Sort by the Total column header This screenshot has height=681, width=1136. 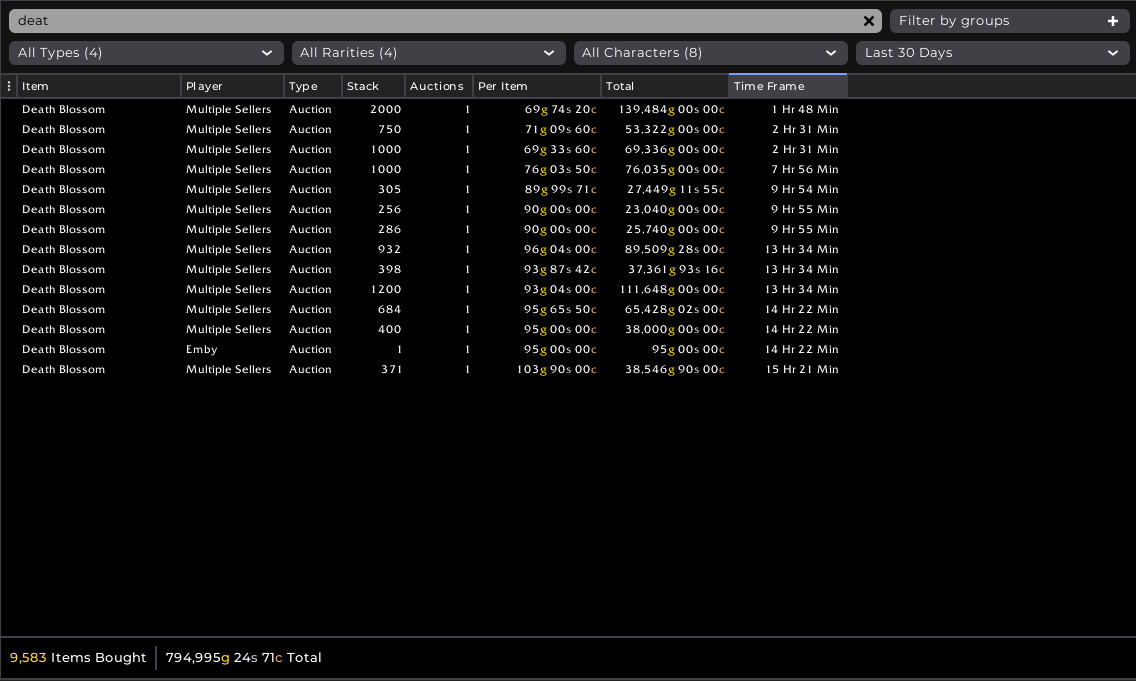tap(664, 86)
